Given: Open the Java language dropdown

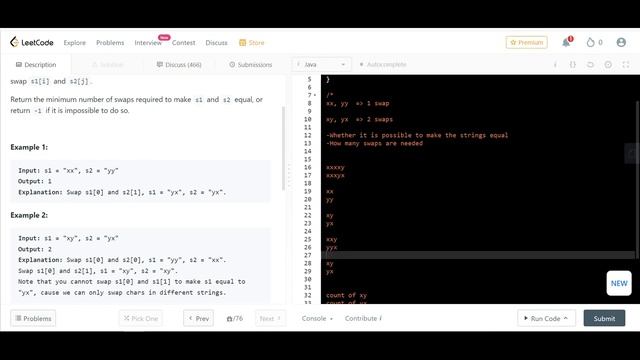Looking at the screenshot, I should [322, 64].
